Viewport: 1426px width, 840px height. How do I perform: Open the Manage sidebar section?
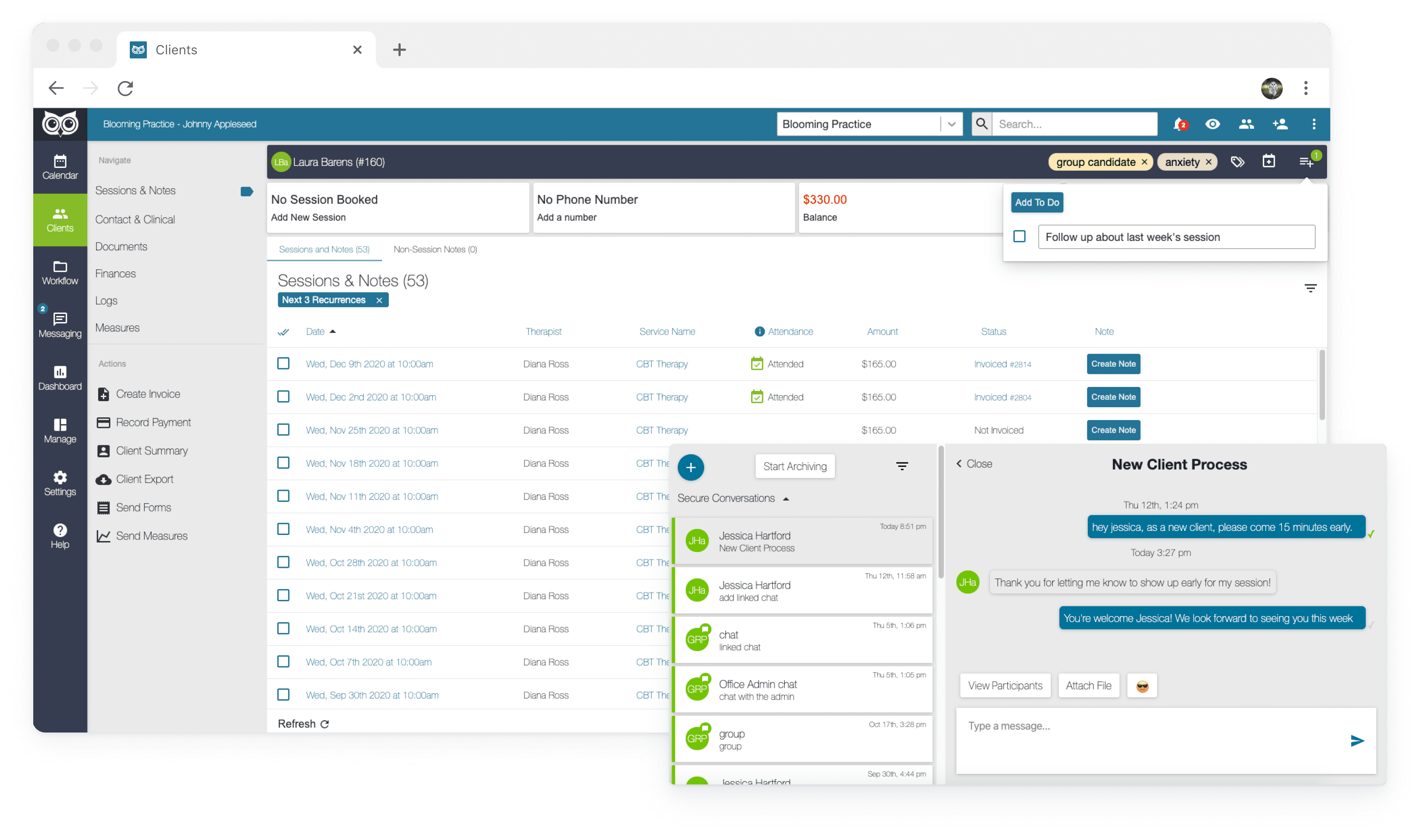60,431
